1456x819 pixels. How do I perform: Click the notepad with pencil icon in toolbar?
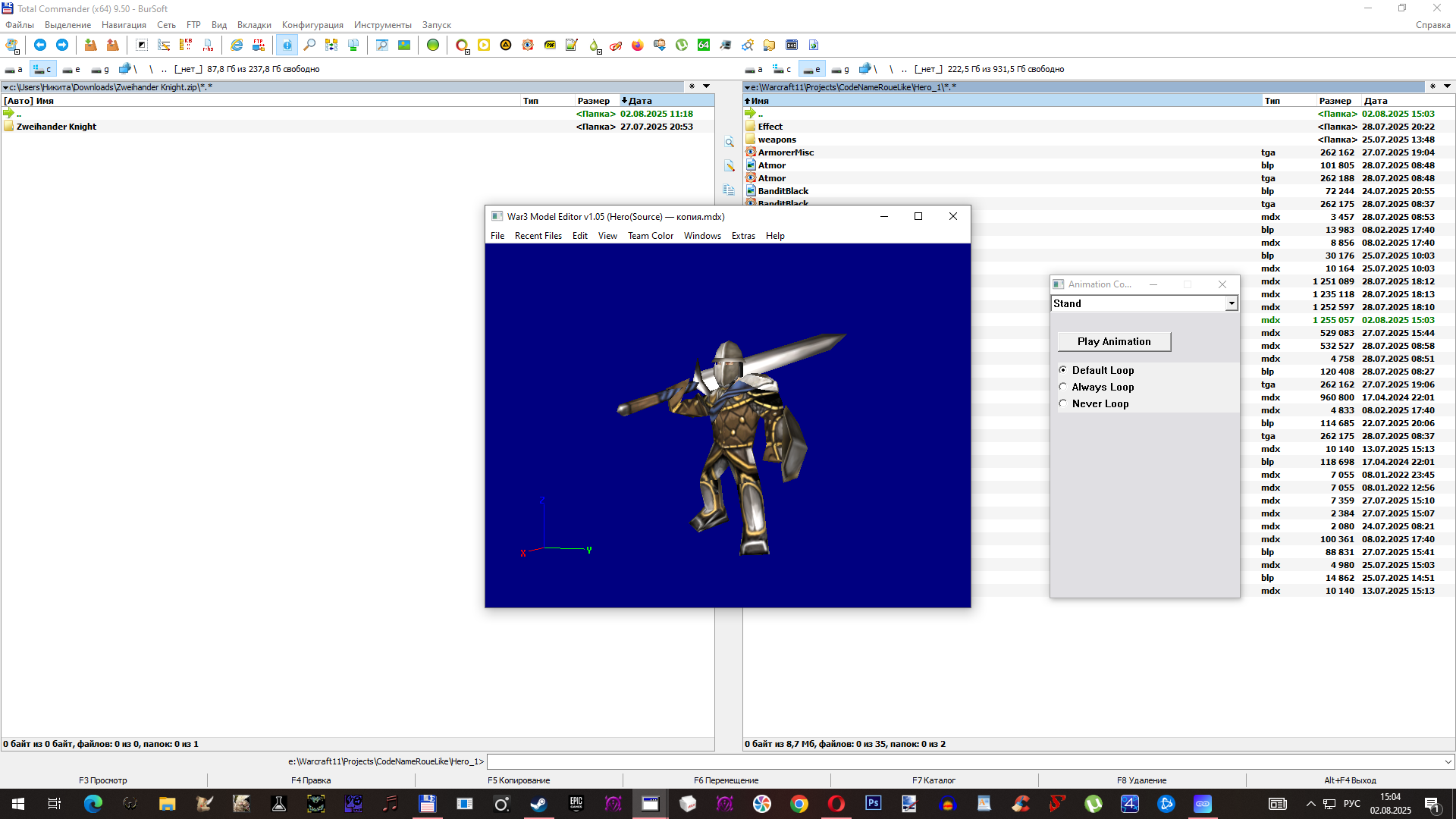(x=572, y=45)
